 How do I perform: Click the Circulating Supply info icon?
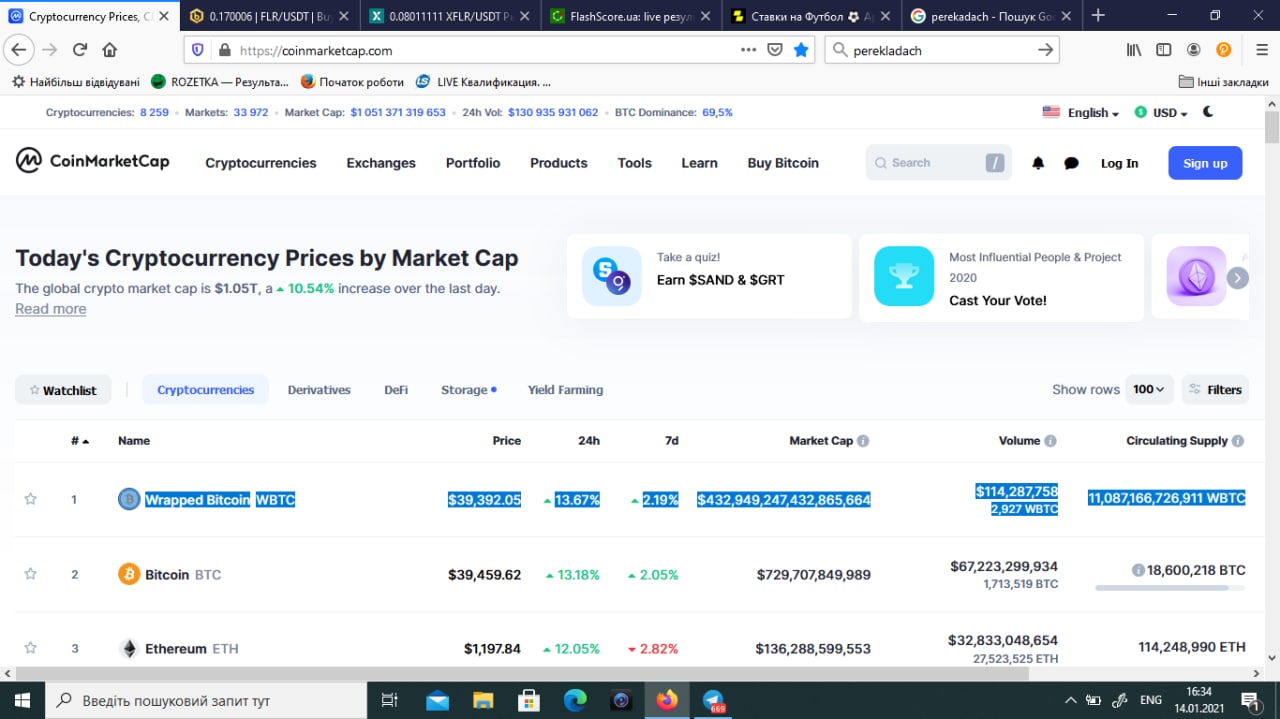1238,441
